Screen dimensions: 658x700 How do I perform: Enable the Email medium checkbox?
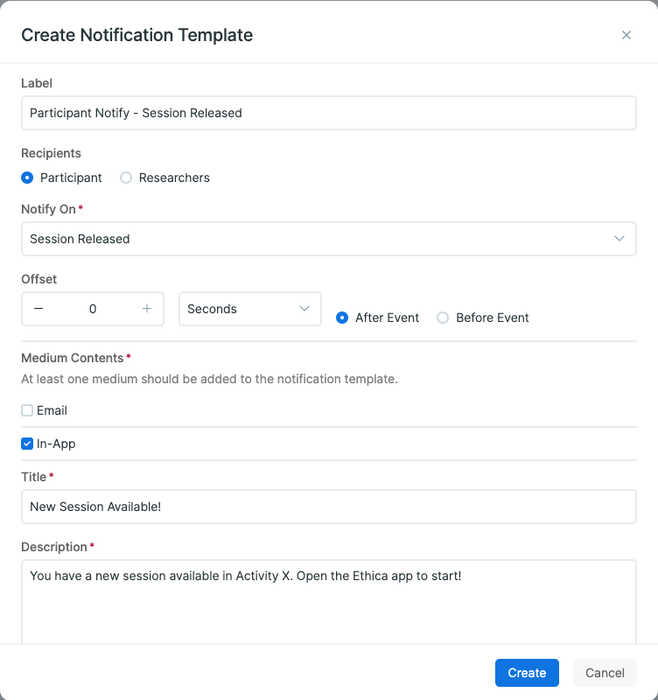pyautogui.click(x=27, y=410)
